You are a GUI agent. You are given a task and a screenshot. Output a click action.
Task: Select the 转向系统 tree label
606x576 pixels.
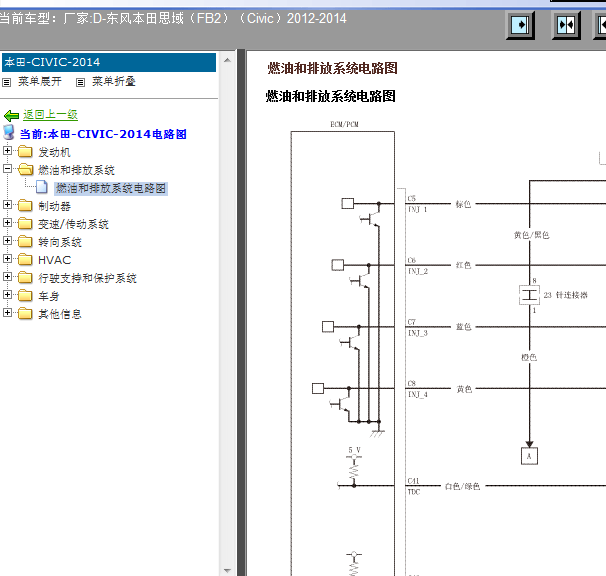(x=60, y=242)
